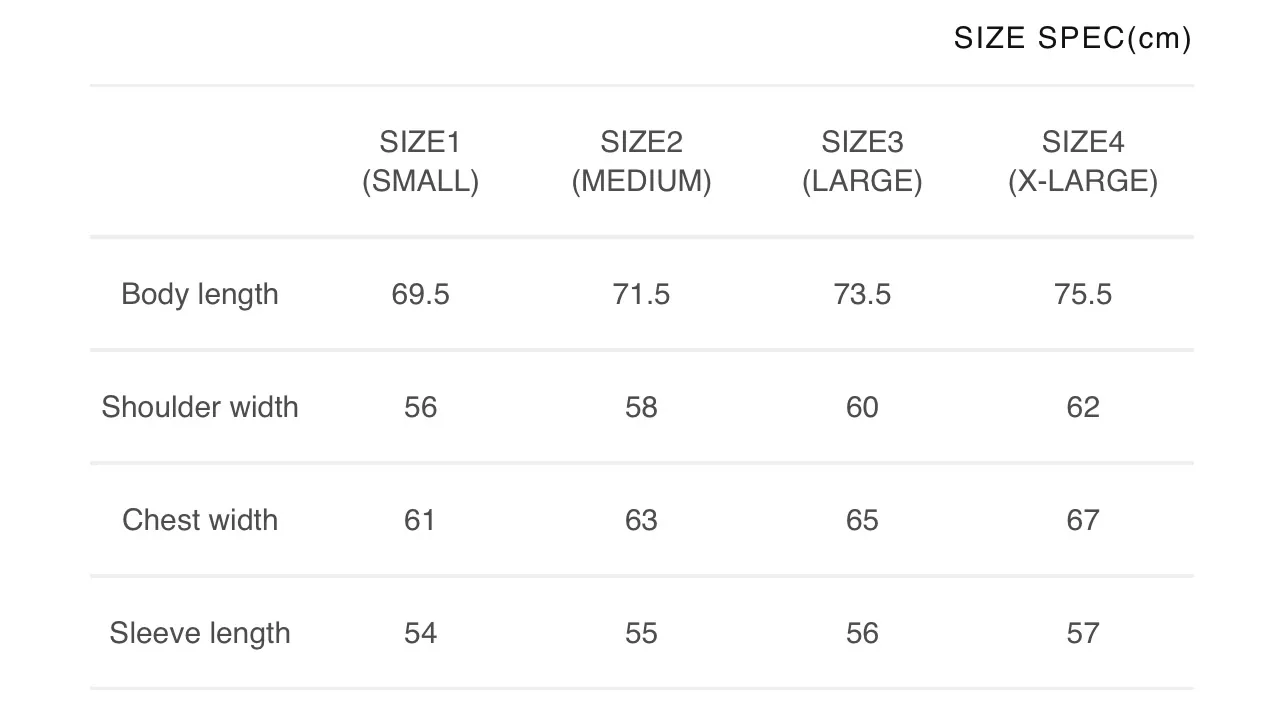Select the 54 sleeve length value

(x=420, y=633)
